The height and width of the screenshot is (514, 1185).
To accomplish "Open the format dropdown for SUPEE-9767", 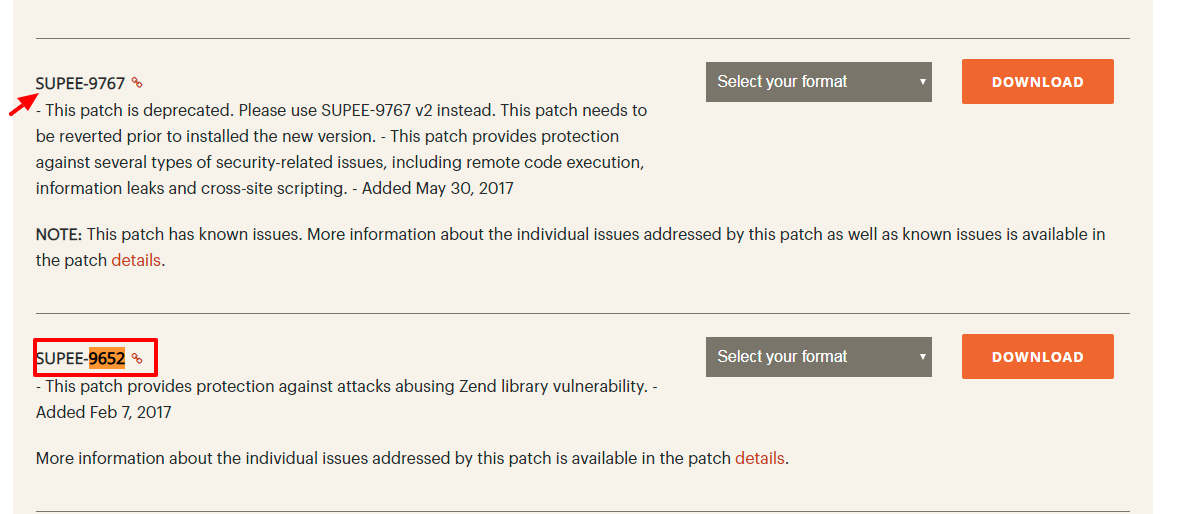I will 818,82.
